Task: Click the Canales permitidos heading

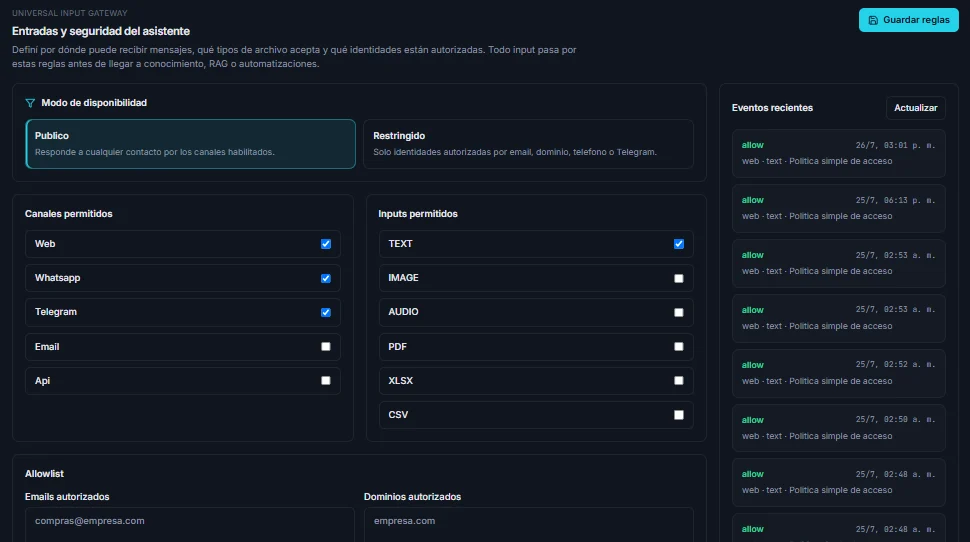Action: [x=69, y=213]
